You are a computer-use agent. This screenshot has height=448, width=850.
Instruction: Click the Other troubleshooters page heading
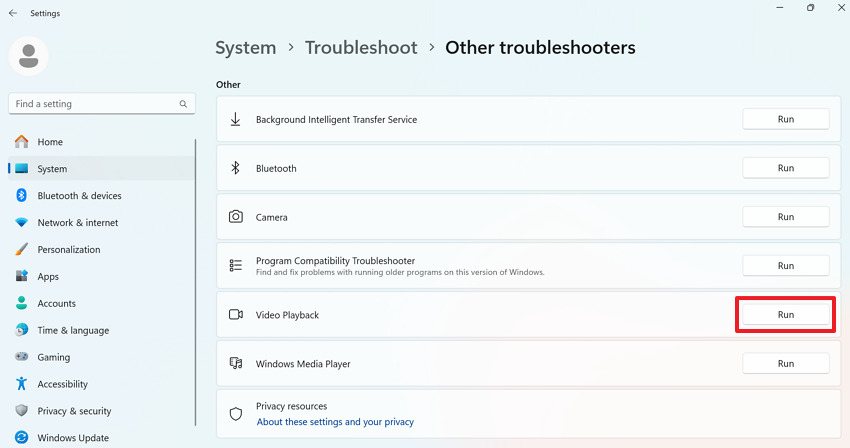(x=540, y=48)
